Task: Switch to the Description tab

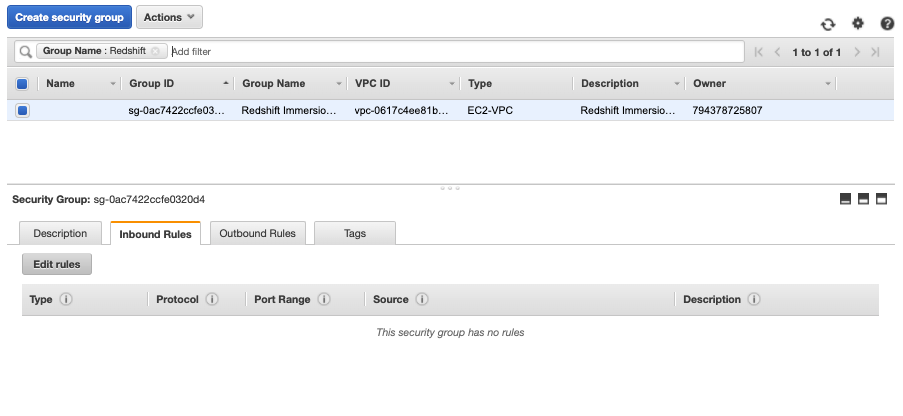Action: click(60, 233)
